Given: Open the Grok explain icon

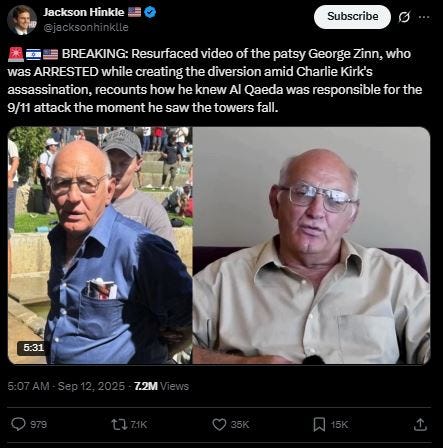Looking at the screenshot, I should [404, 17].
